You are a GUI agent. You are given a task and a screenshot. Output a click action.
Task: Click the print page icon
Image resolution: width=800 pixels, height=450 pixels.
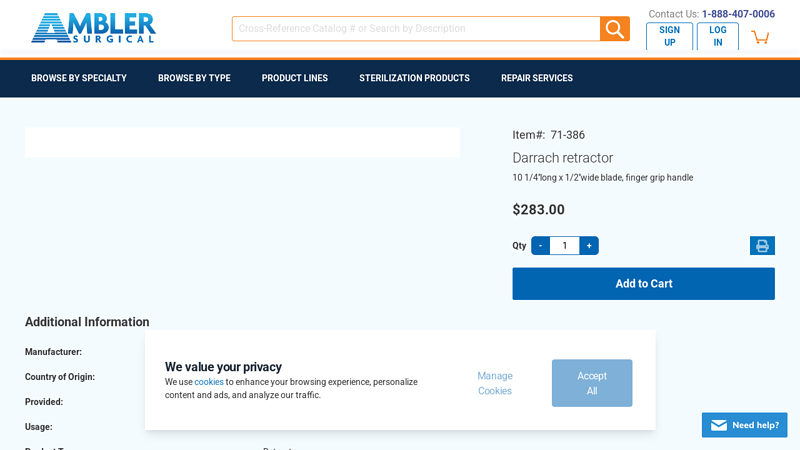point(762,246)
